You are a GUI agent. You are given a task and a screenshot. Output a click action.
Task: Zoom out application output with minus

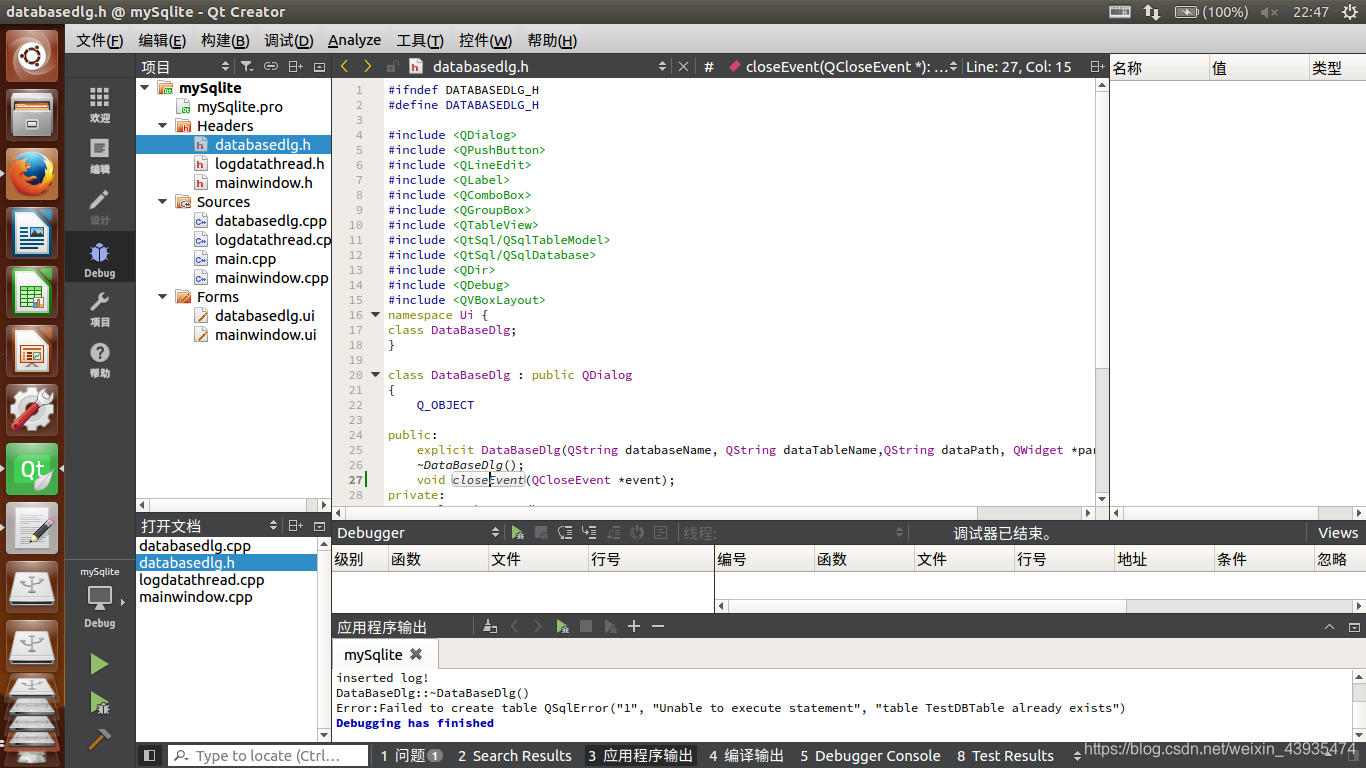(658, 626)
